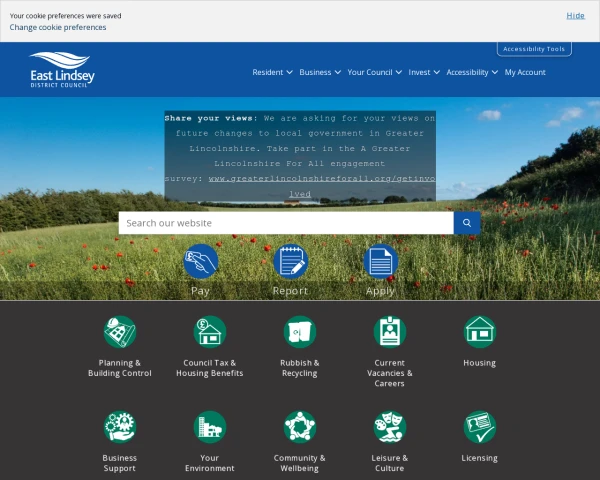Screen dimensions: 600x480
Task: Hide the cookie preferences banner
Action: coord(575,16)
